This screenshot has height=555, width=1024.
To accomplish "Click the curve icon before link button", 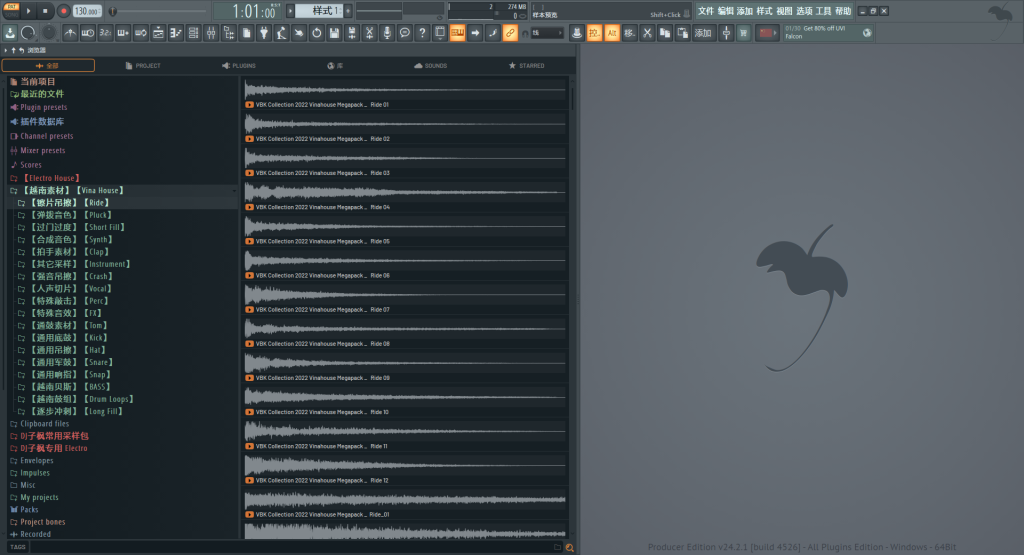I will pyautogui.click(x=493, y=33).
